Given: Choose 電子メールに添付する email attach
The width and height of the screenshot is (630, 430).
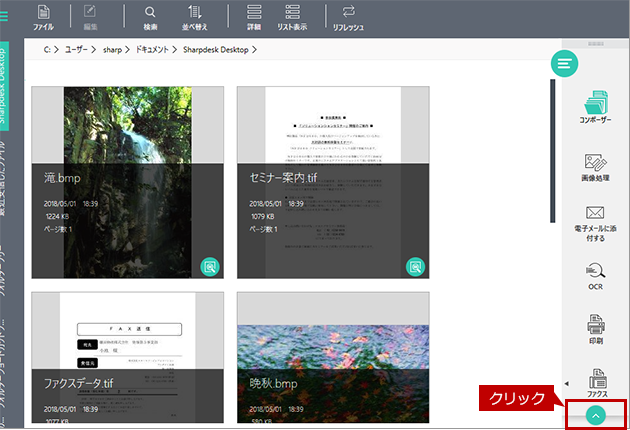Looking at the screenshot, I should pyautogui.click(x=595, y=224).
